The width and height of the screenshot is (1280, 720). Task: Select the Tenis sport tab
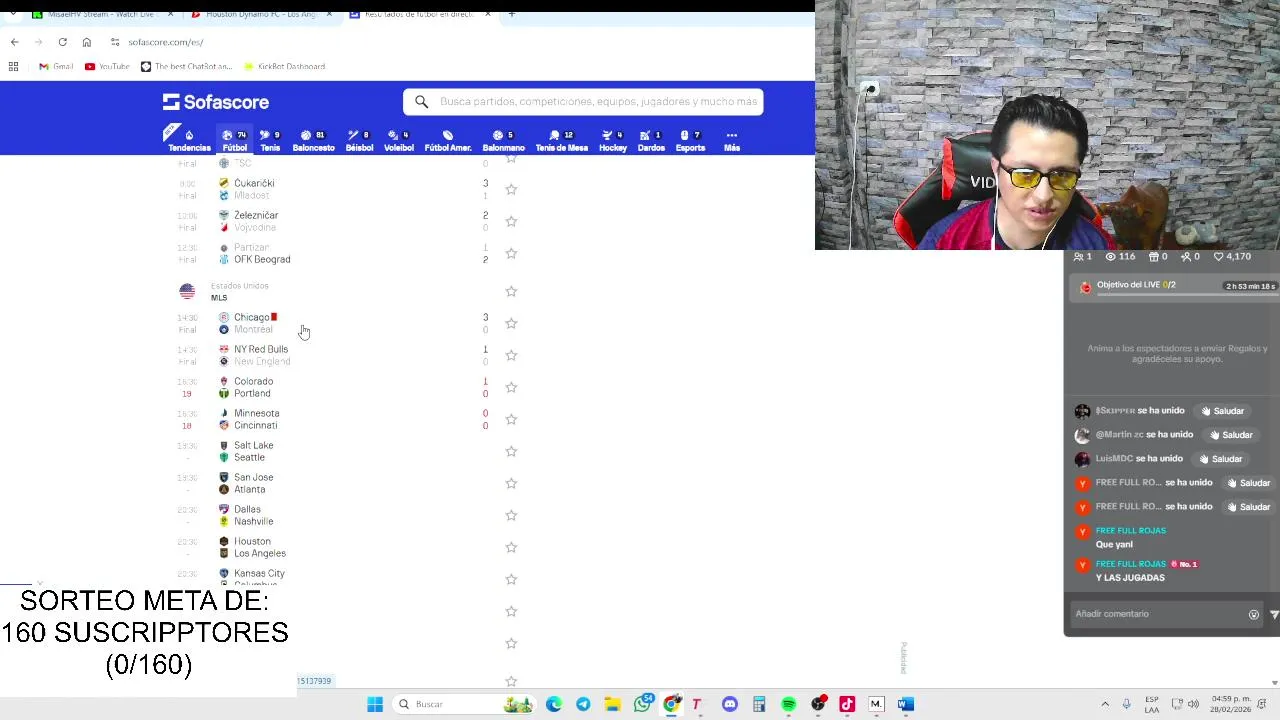click(270, 141)
